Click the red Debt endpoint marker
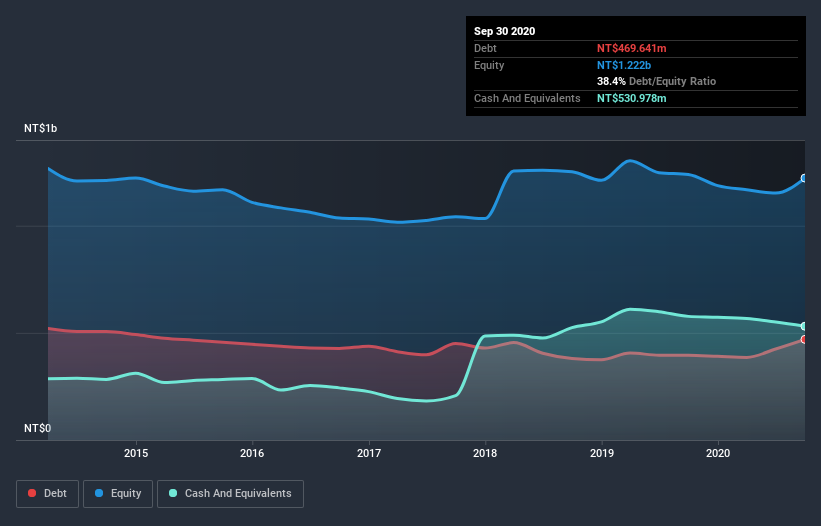The image size is (821, 526). tap(804, 340)
